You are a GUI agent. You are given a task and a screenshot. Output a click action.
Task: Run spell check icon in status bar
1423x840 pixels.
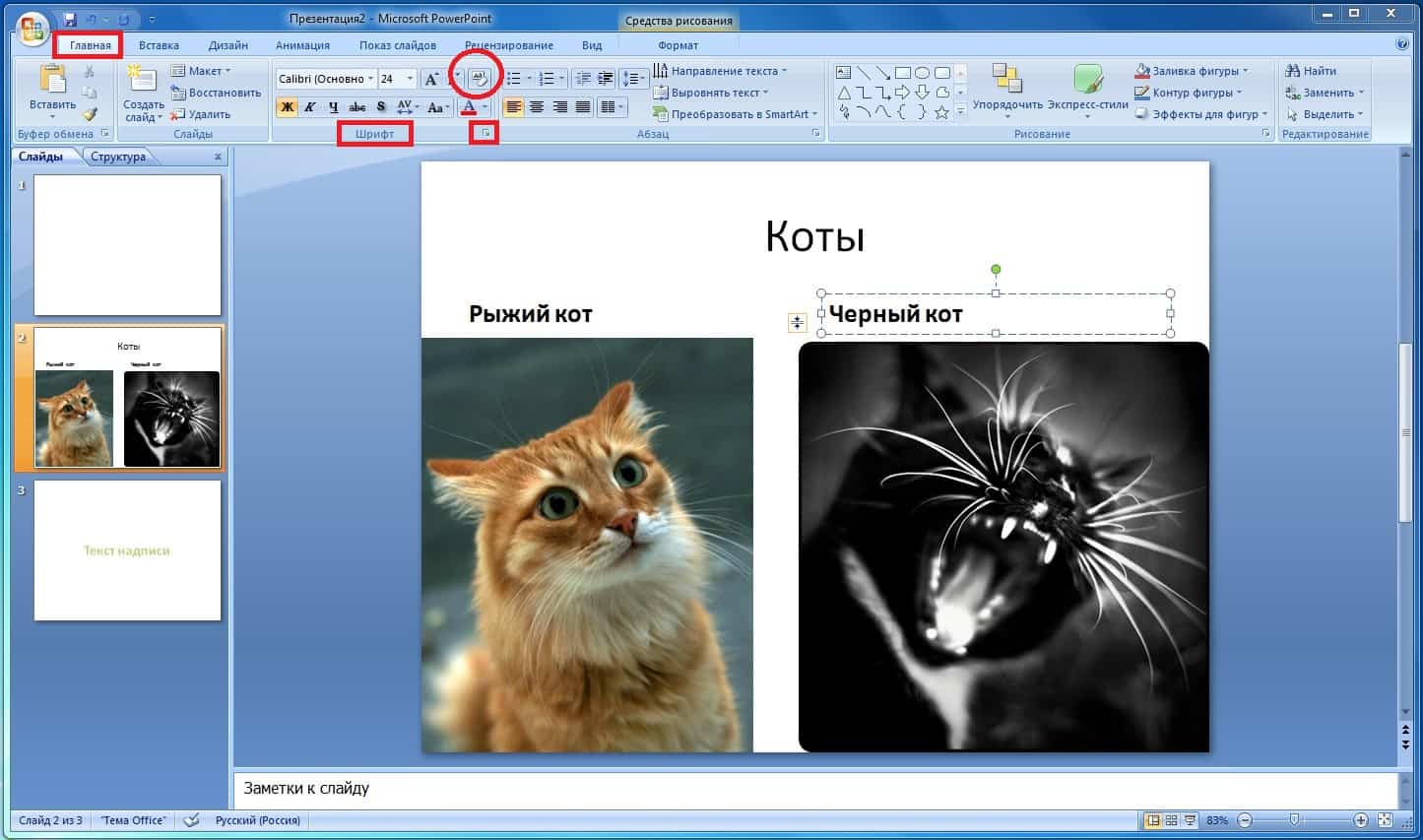(193, 819)
